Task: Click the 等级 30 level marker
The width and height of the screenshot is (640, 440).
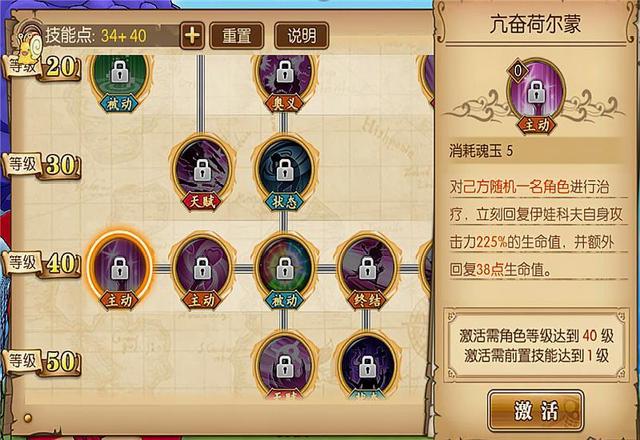Action: [x=43, y=165]
